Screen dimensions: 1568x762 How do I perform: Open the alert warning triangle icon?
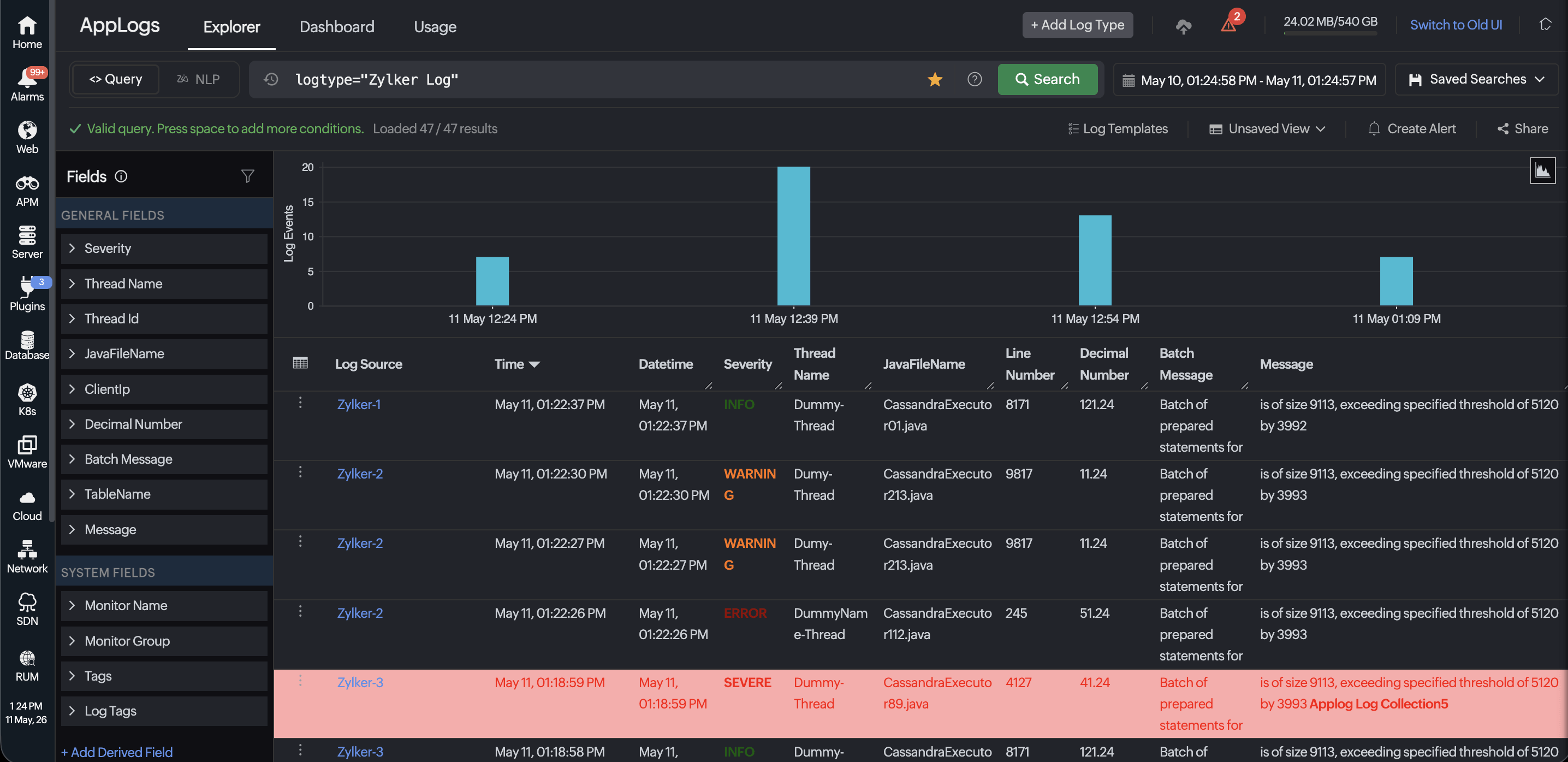(x=1230, y=25)
